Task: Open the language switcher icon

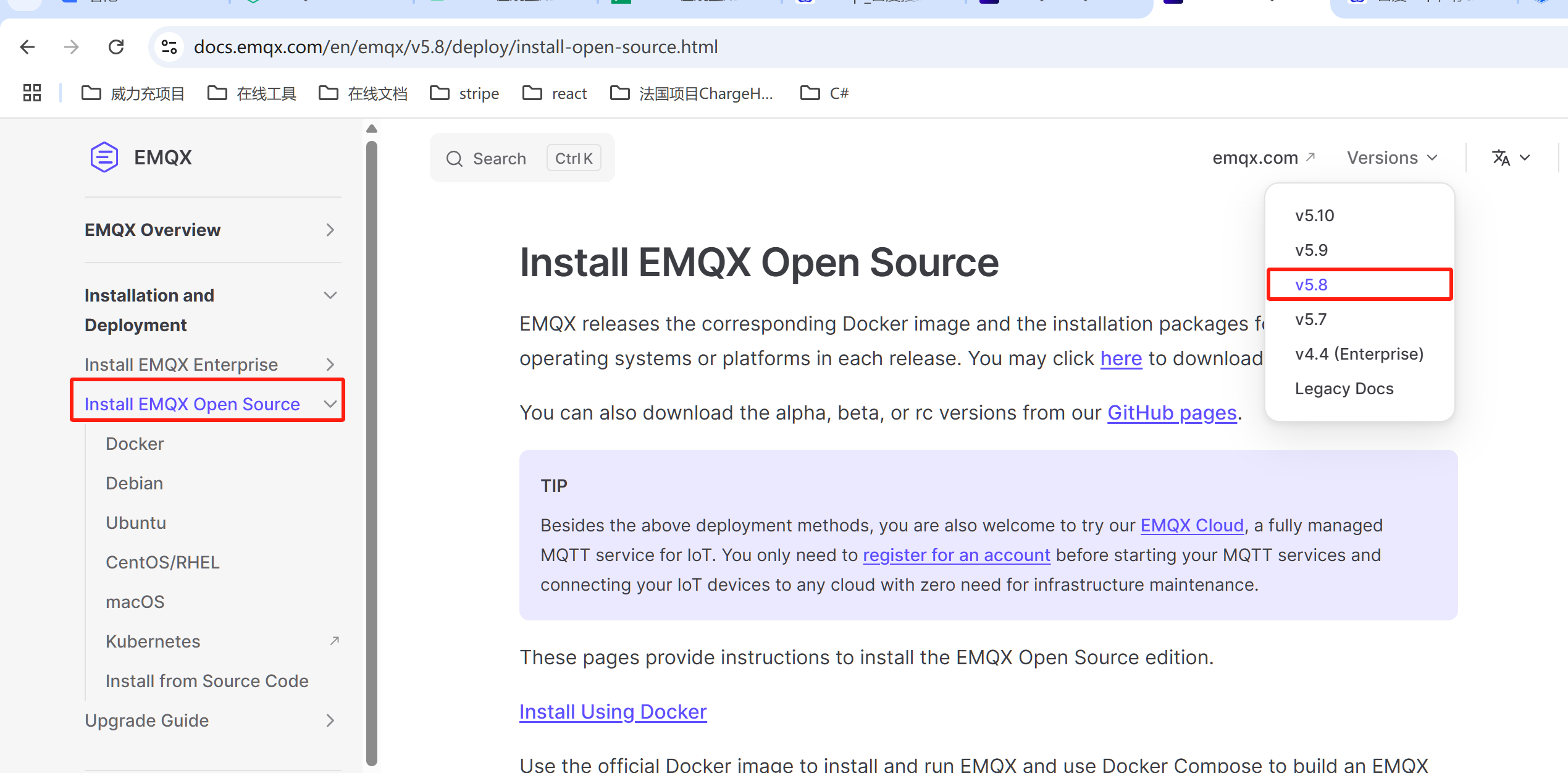Action: [x=1501, y=158]
